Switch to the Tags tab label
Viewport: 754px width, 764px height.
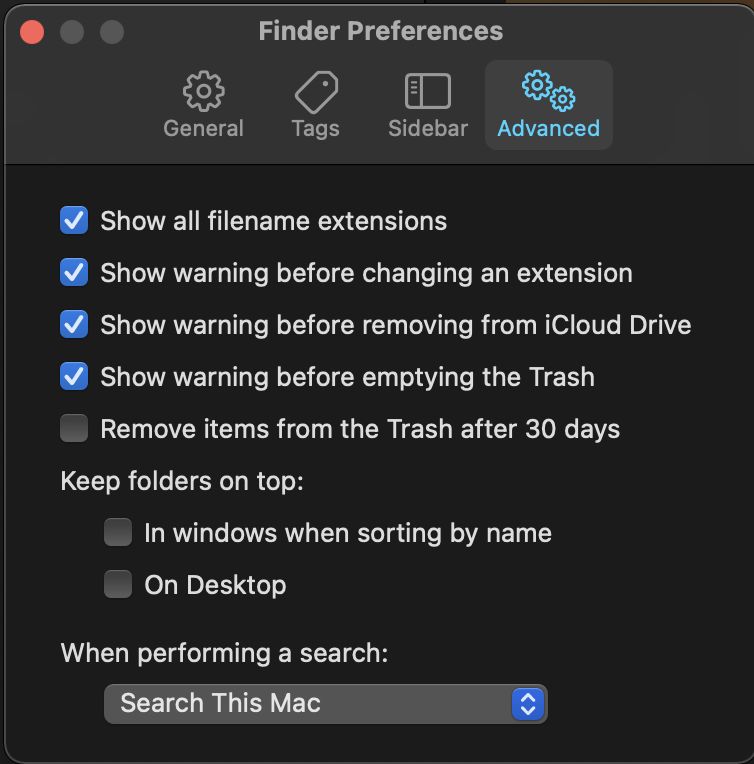point(316,130)
